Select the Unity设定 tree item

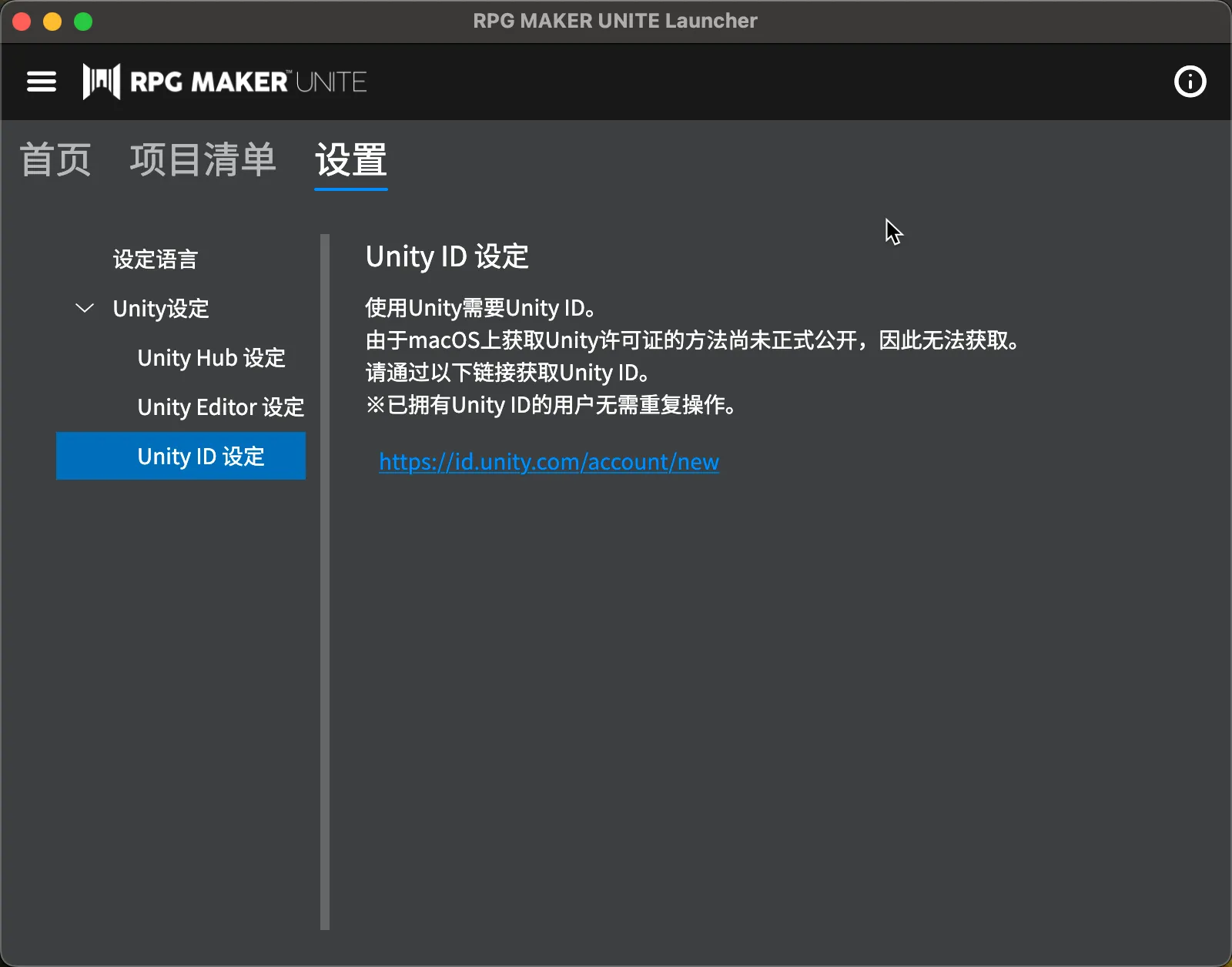(161, 309)
